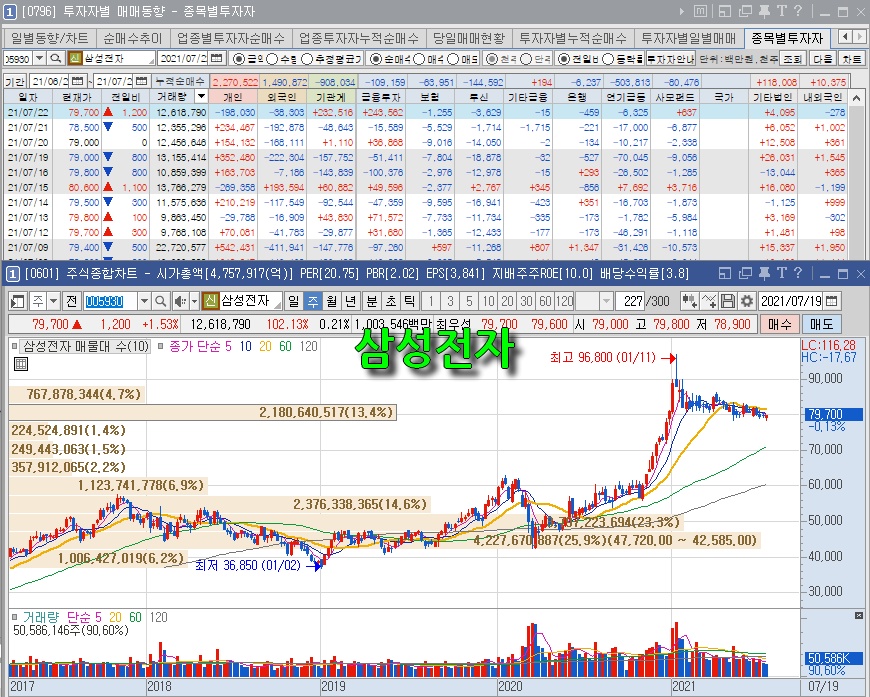Viewport: 870px width, 697px height.
Task: Select the 매수 radio button
Action: coord(419,58)
